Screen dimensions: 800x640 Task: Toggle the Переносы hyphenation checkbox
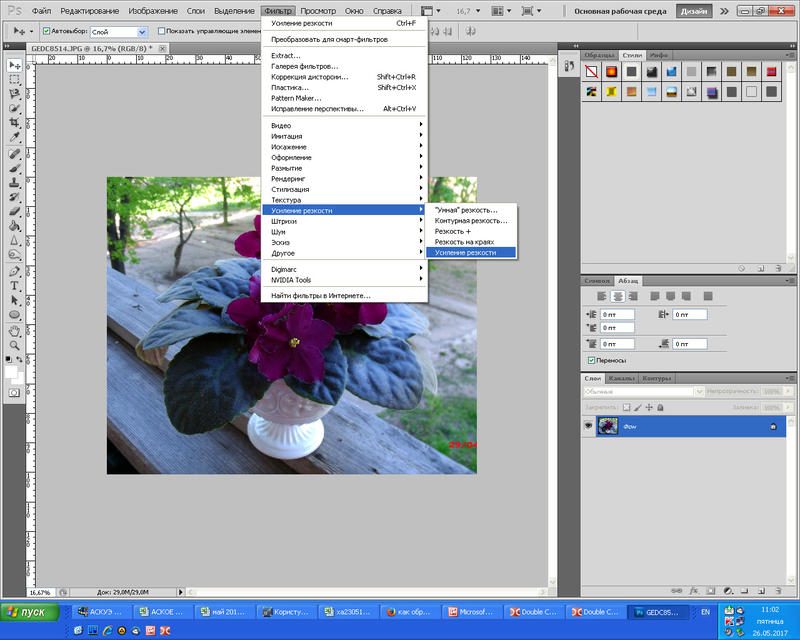592,360
